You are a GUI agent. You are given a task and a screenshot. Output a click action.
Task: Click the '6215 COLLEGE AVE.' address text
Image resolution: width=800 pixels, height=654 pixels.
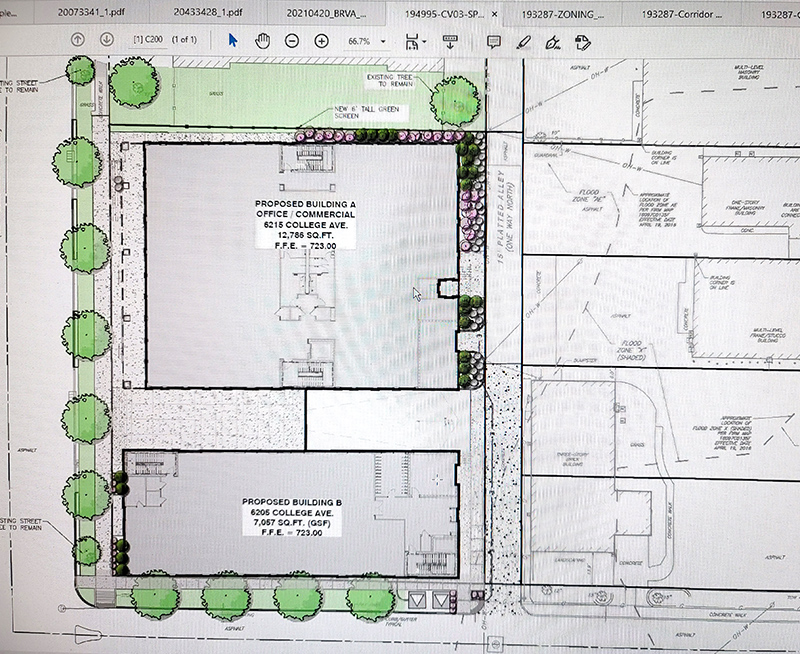306,225
